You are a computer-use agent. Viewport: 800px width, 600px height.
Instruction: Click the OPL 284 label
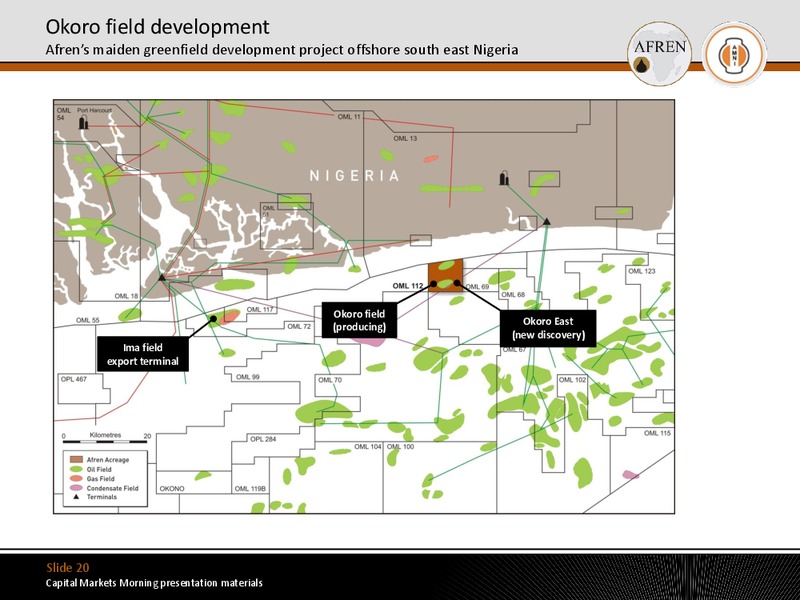263,439
